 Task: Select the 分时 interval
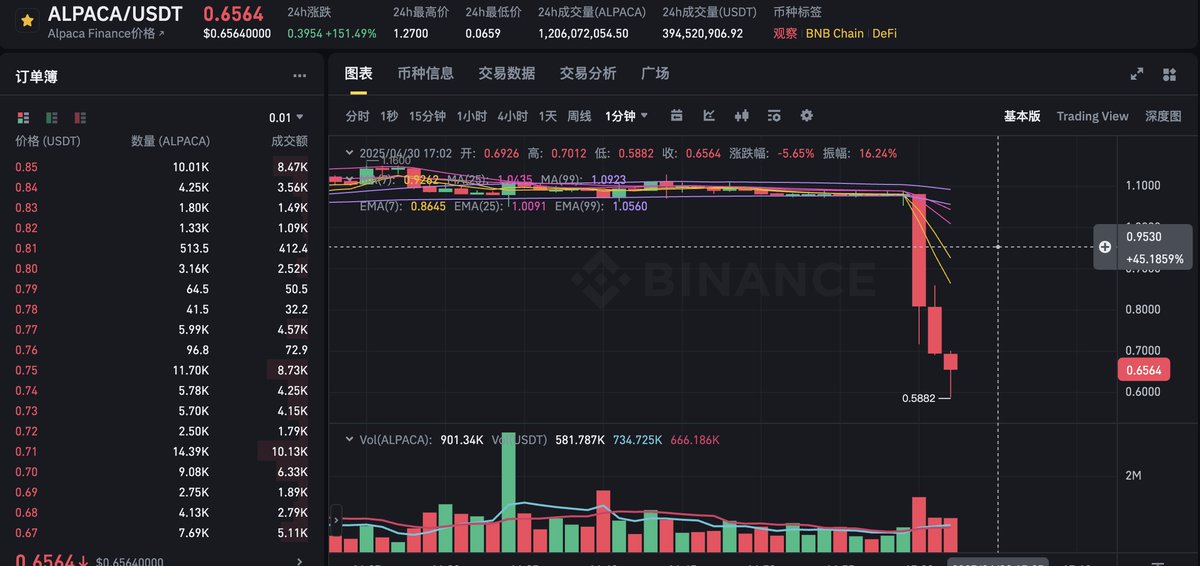pos(357,116)
